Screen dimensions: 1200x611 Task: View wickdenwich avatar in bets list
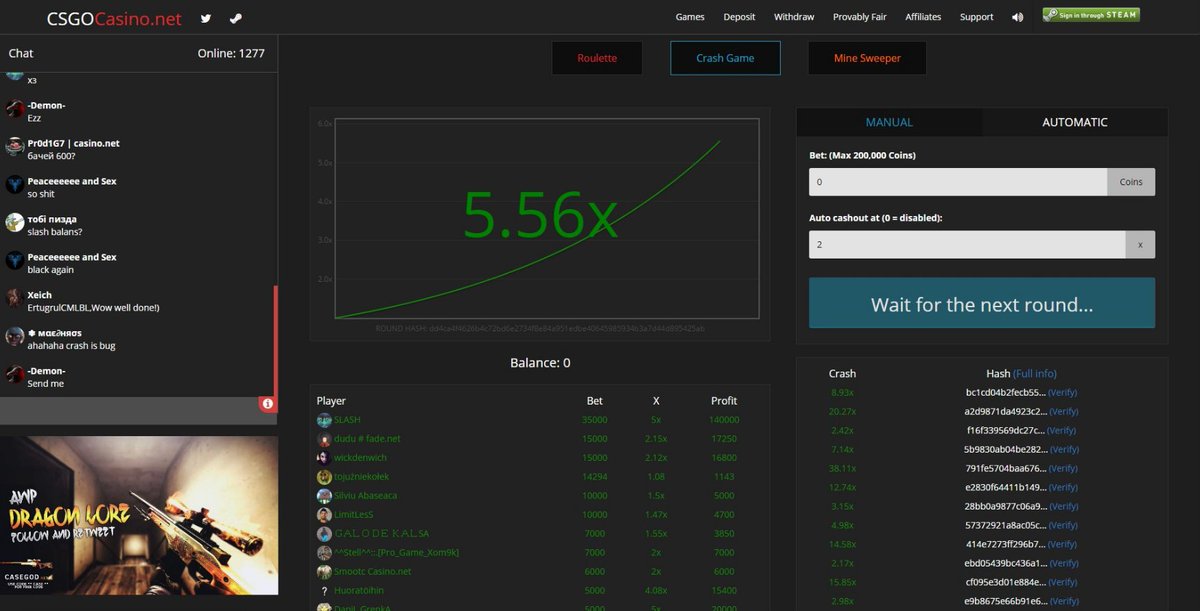coord(324,458)
